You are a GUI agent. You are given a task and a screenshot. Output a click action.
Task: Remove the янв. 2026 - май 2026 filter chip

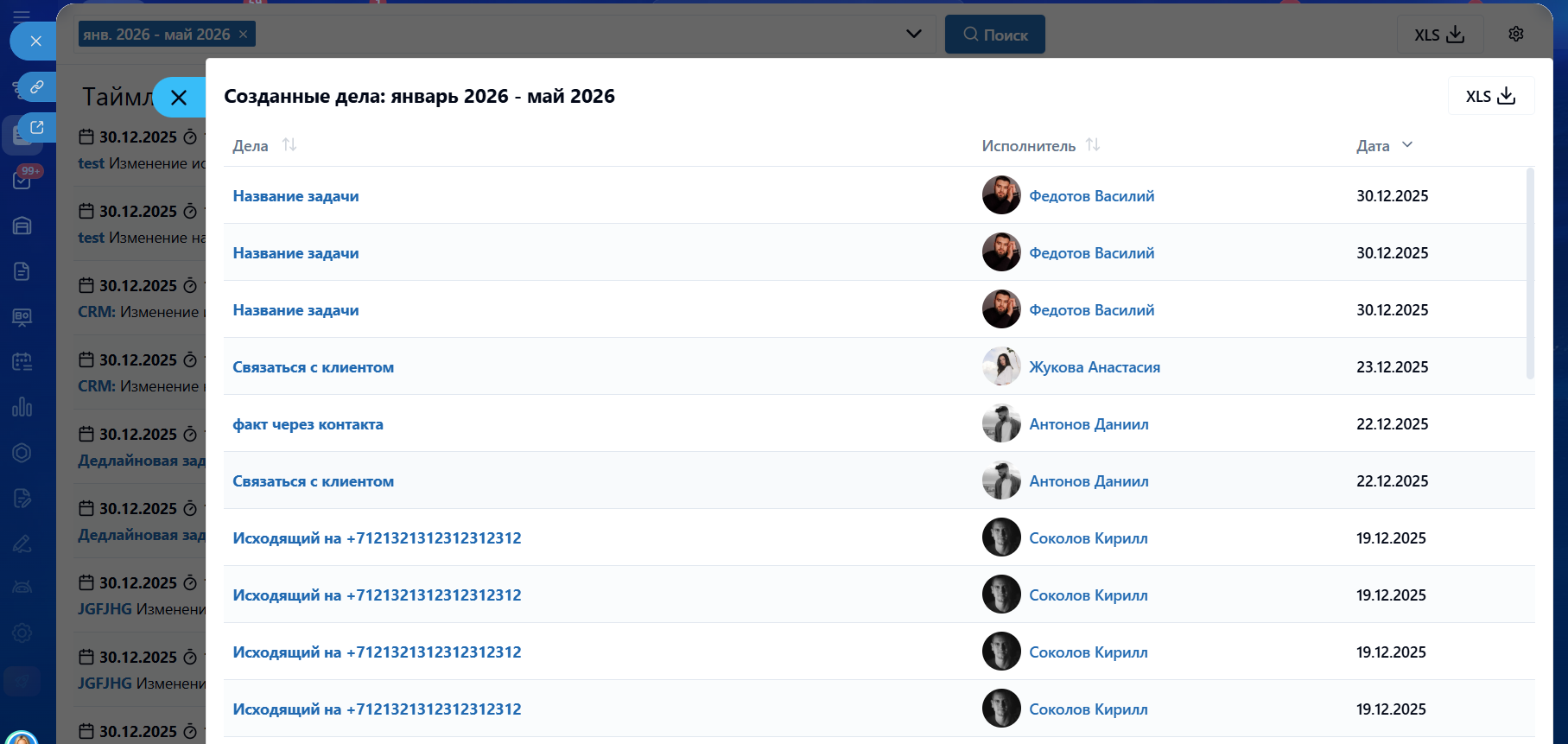(x=244, y=35)
